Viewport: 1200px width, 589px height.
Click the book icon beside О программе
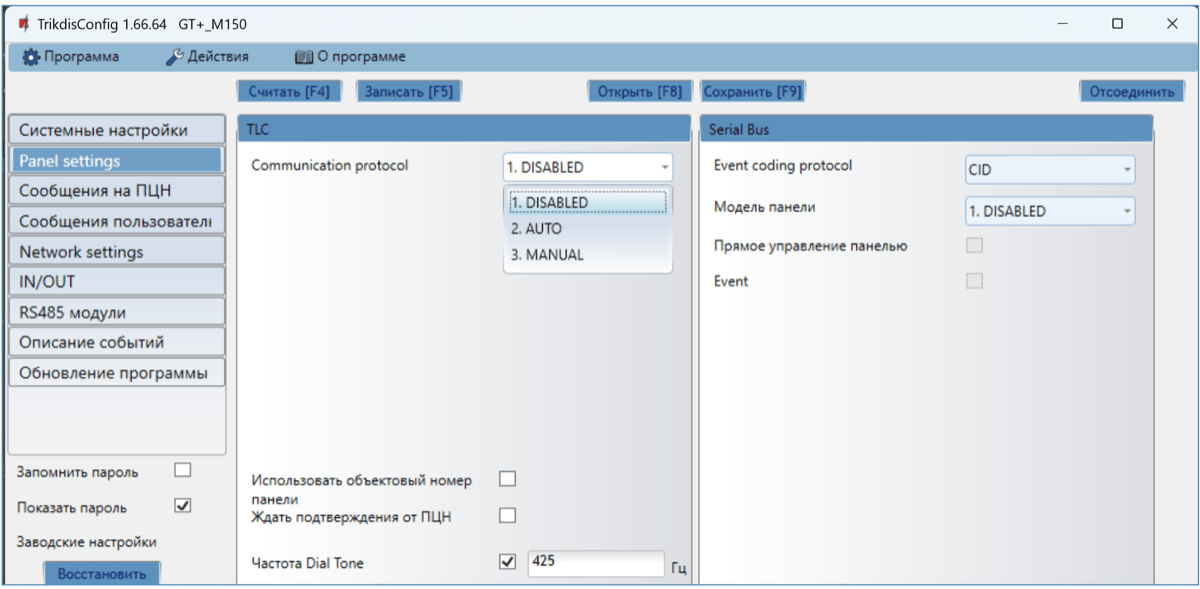coord(304,57)
